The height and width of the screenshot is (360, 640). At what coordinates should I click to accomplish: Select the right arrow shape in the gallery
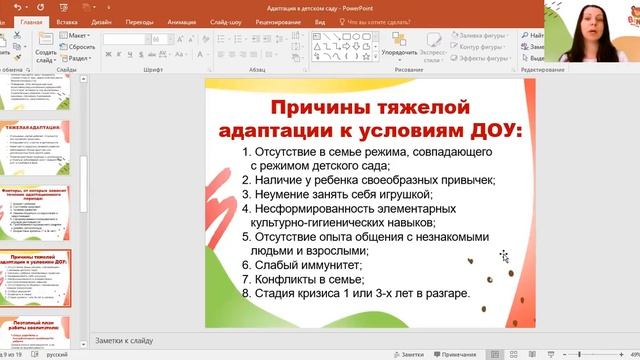347,47
